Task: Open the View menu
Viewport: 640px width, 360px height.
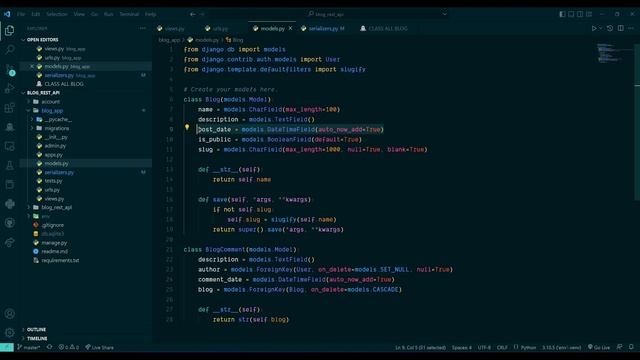Action: (79, 14)
